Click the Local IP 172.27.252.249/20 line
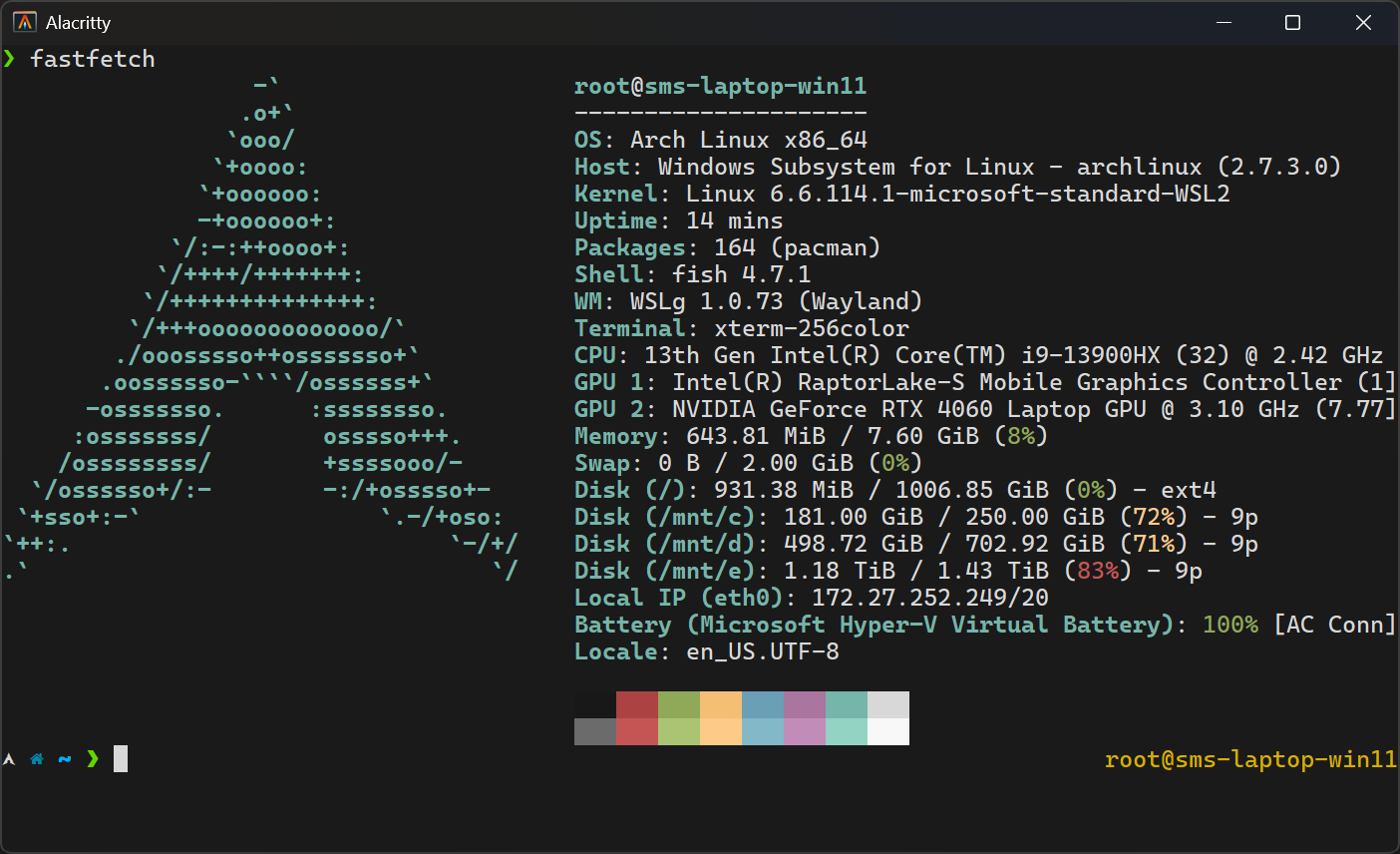Viewport: 1400px width, 854px height. coord(812,598)
